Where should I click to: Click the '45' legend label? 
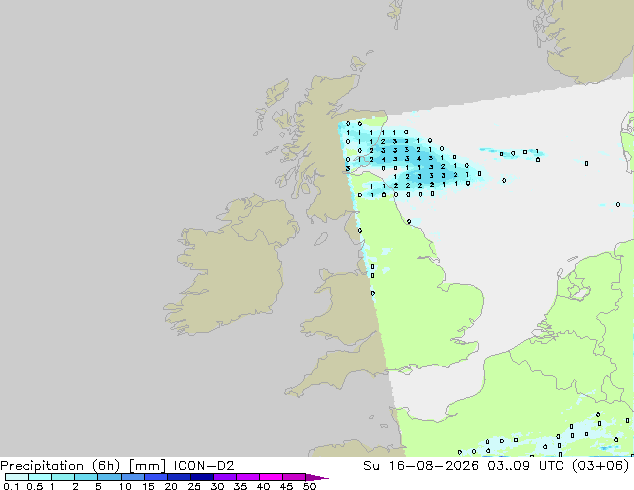286,486
